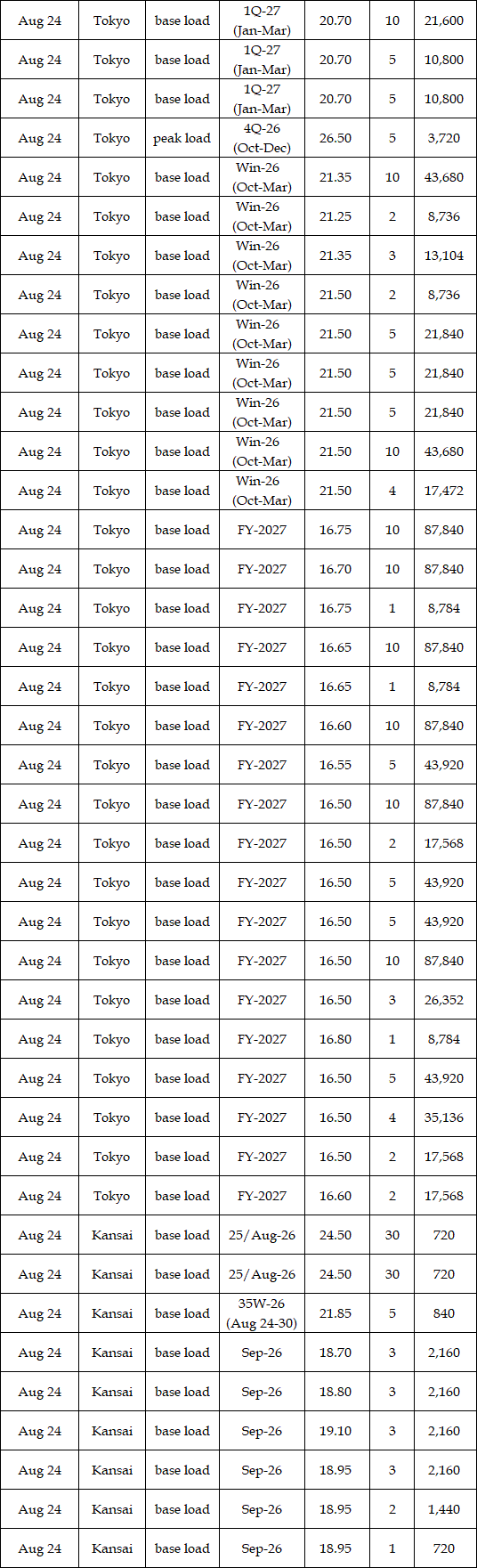Select the 1,440 volume cell
477x1568 pixels.
point(443,1509)
